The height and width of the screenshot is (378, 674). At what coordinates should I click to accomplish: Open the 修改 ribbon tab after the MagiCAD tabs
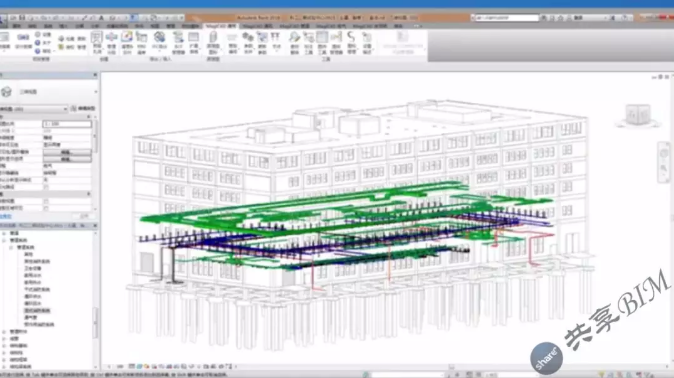(398, 26)
